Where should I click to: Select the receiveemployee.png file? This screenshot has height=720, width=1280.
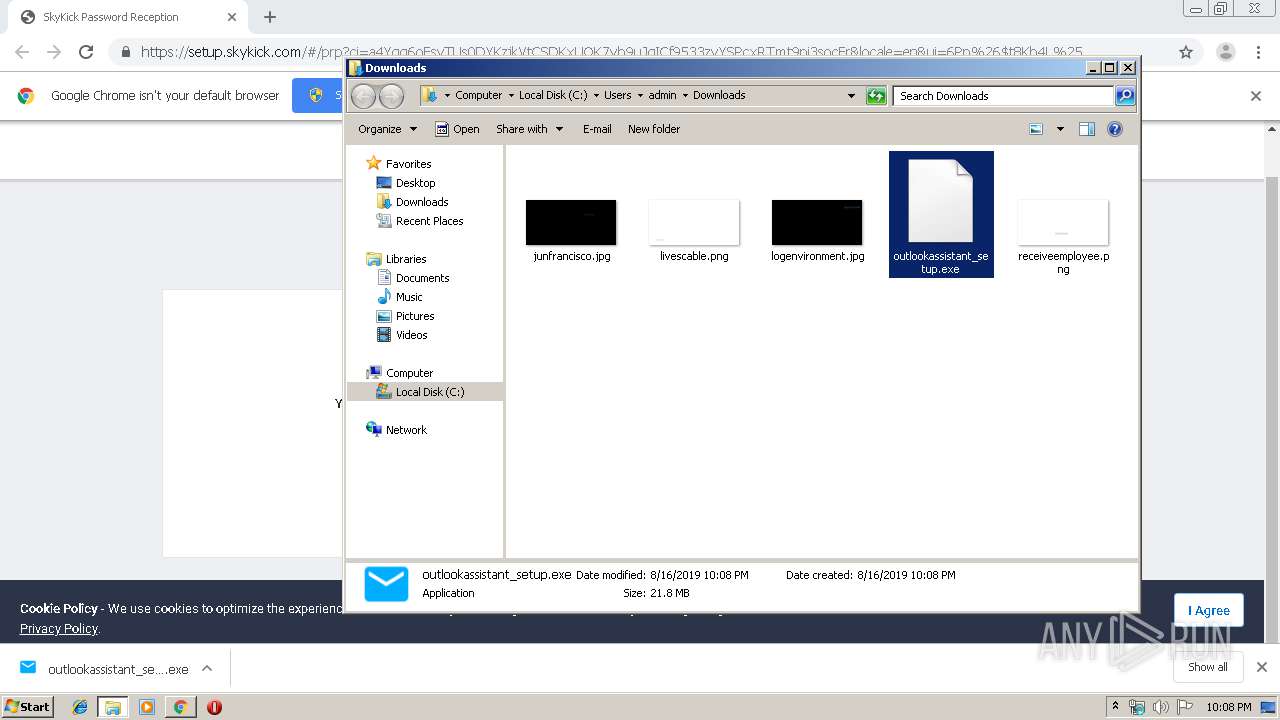[x=1063, y=236]
